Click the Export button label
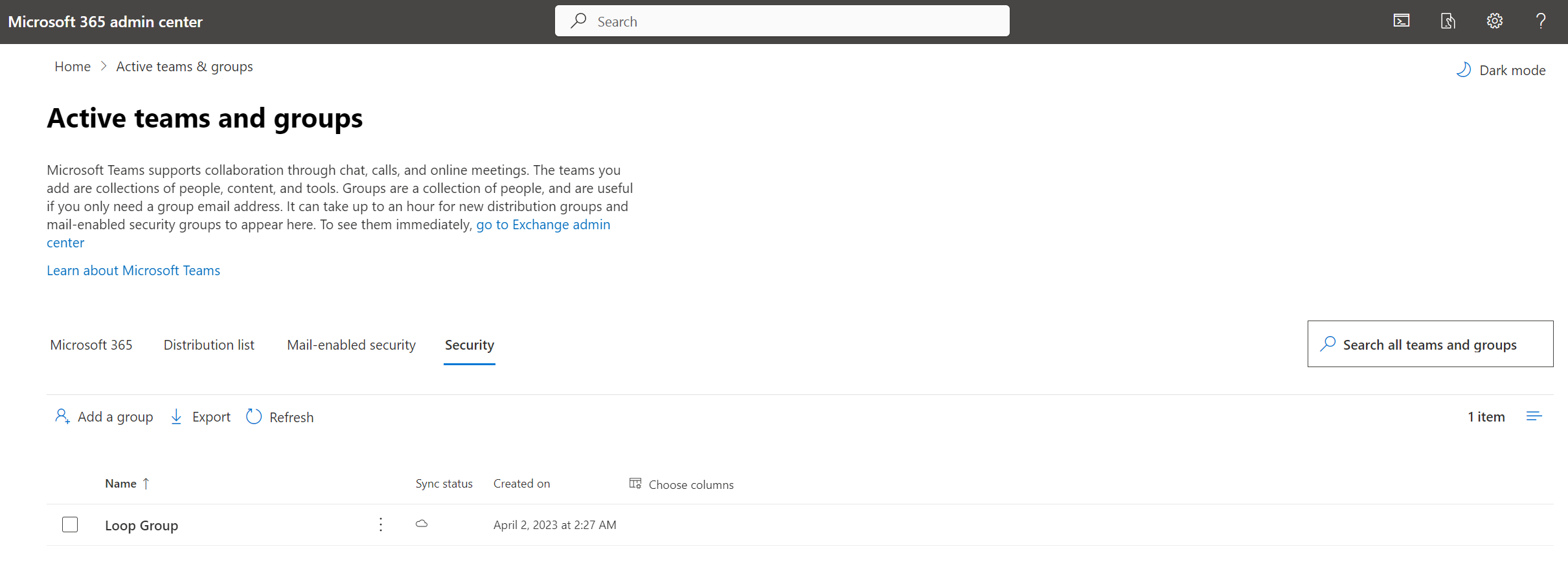 tap(211, 417)
